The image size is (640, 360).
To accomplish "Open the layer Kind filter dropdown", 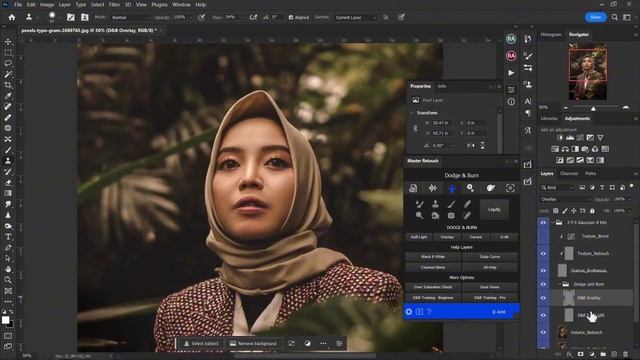I will [x=558, y=187].
